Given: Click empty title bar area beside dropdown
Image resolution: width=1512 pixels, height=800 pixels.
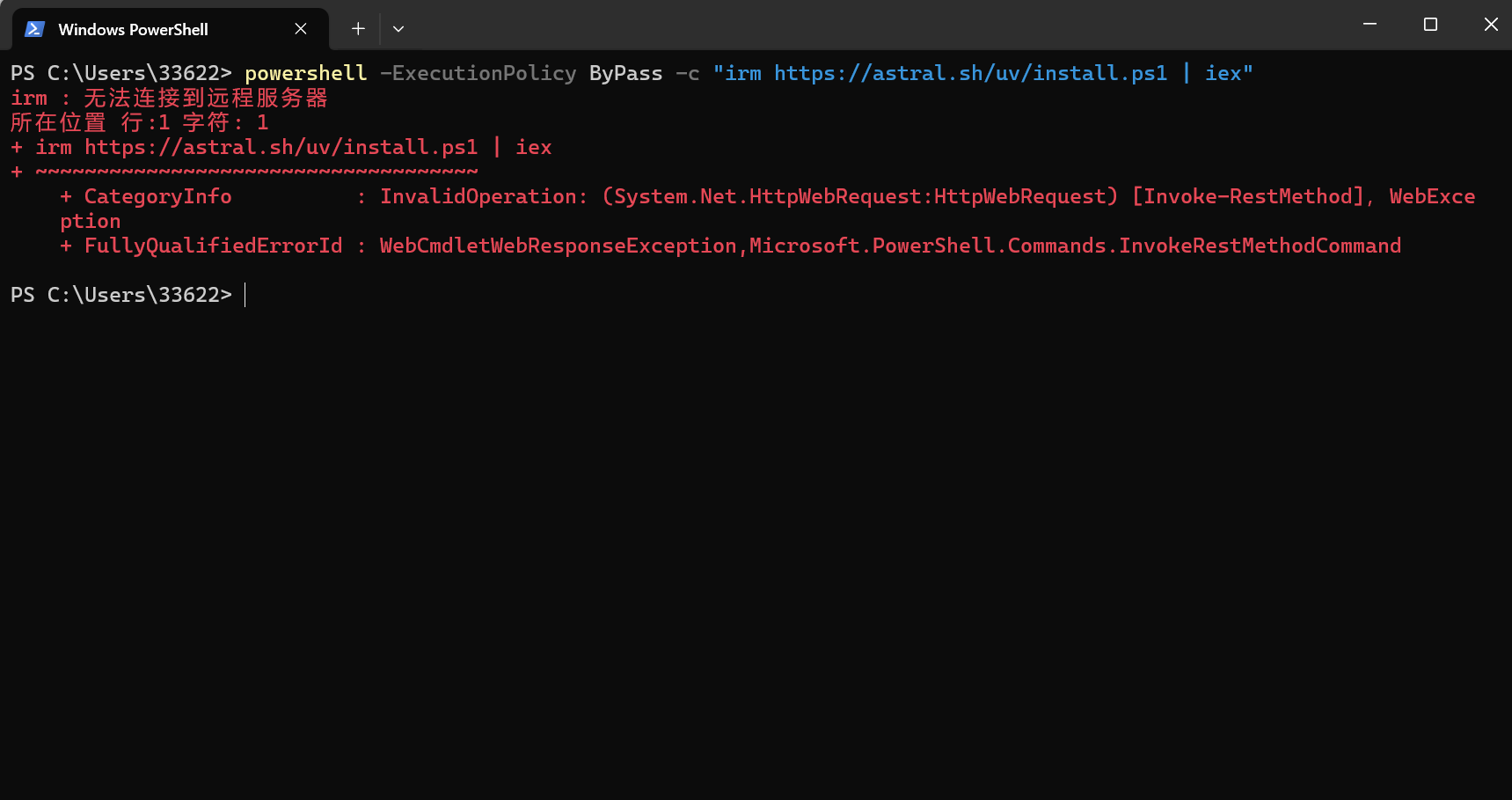Looking at the screenshot, I should [x=880, y=26].
